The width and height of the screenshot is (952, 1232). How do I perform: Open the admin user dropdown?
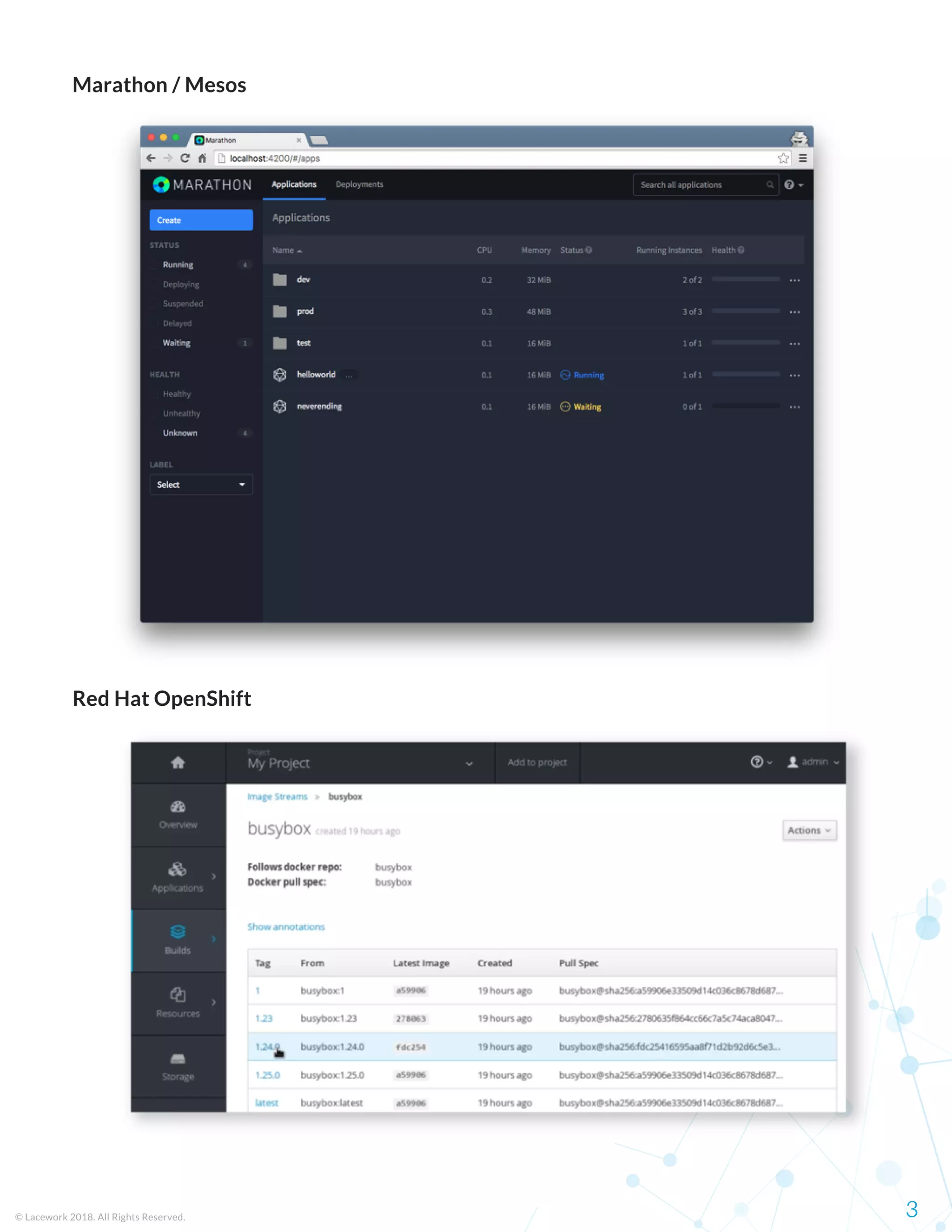pyautogui.click(x=813, y=762)
